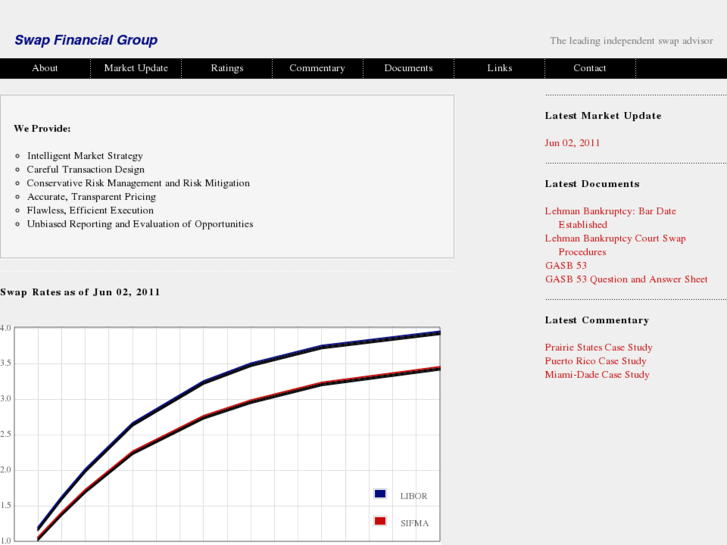Click 'Accurate, Transparent Pricing' list item
The height and width of the screenshot is (545, 727).
click(91, 197)
